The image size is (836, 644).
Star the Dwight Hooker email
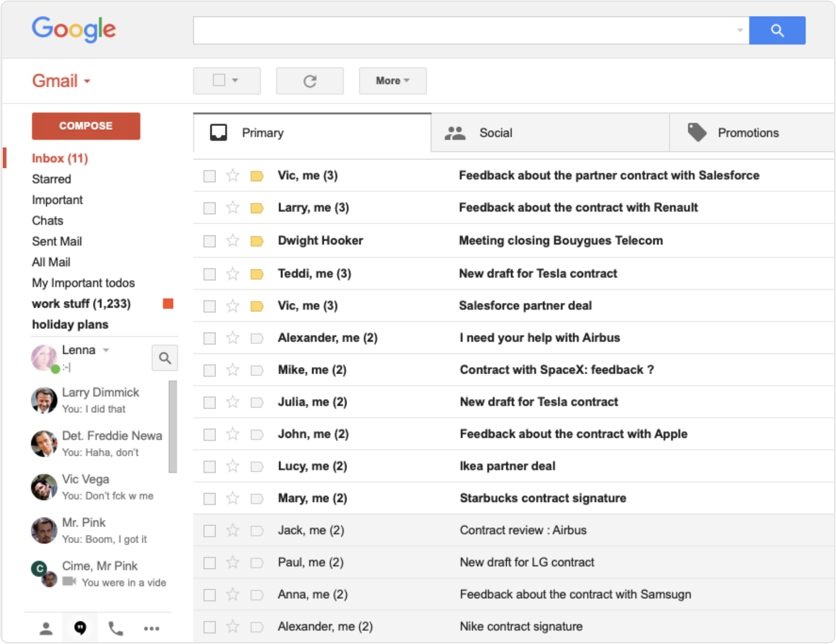tap(232, 240)
